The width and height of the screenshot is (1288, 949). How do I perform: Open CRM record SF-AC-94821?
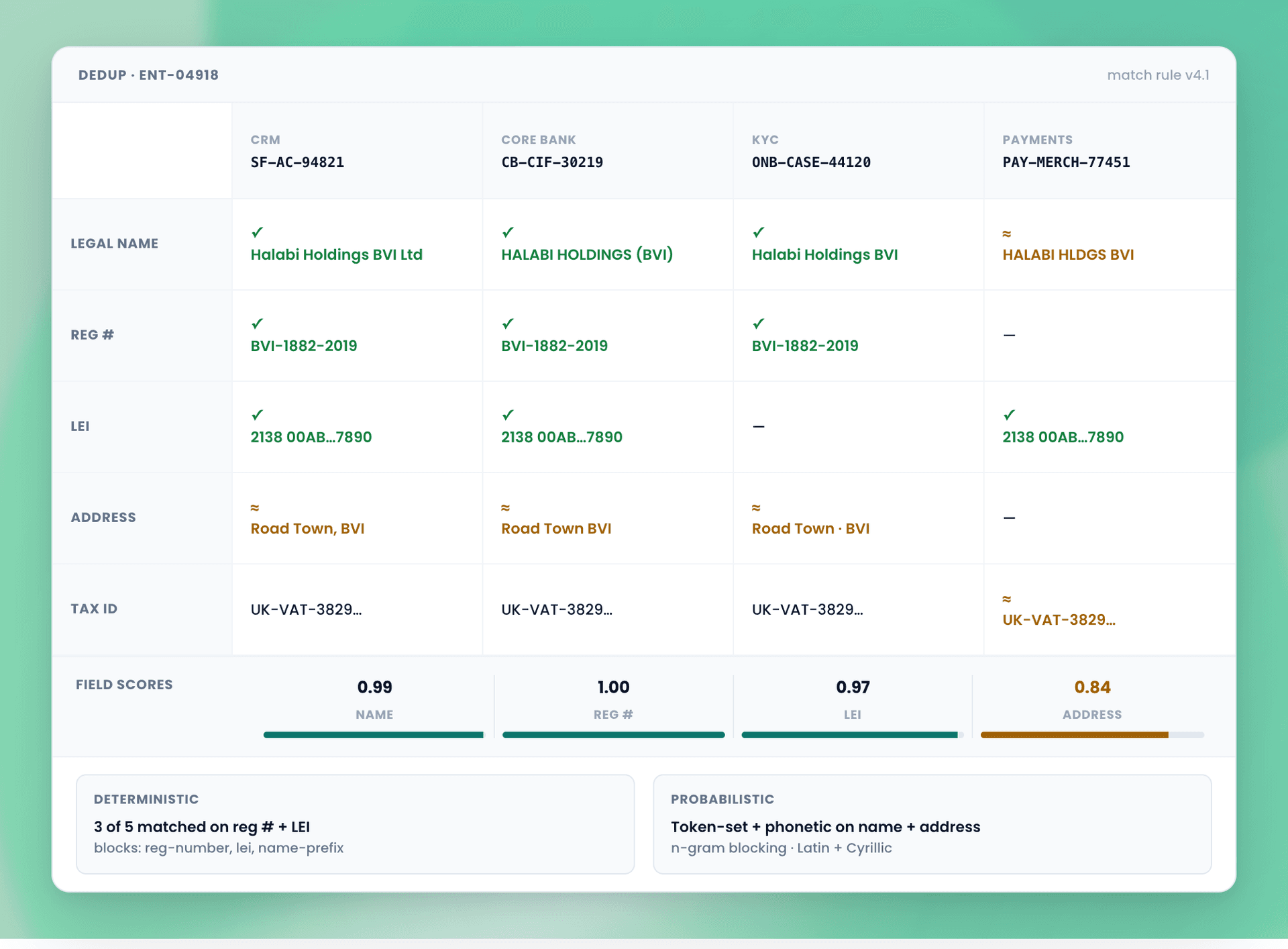[x=297, y=162]
